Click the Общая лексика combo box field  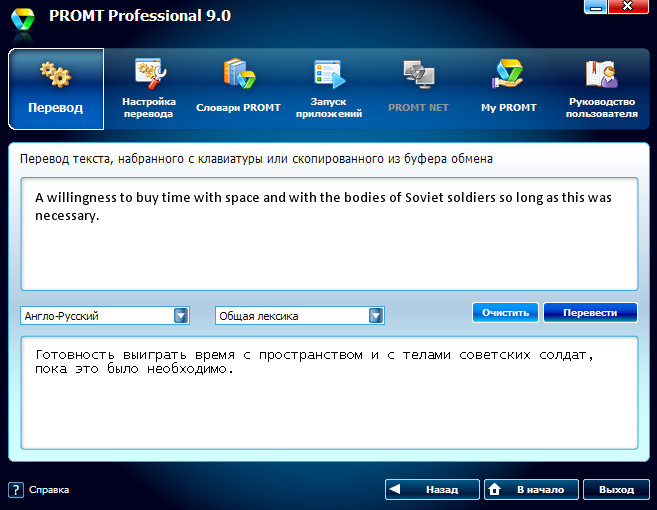tap(300, 316)
